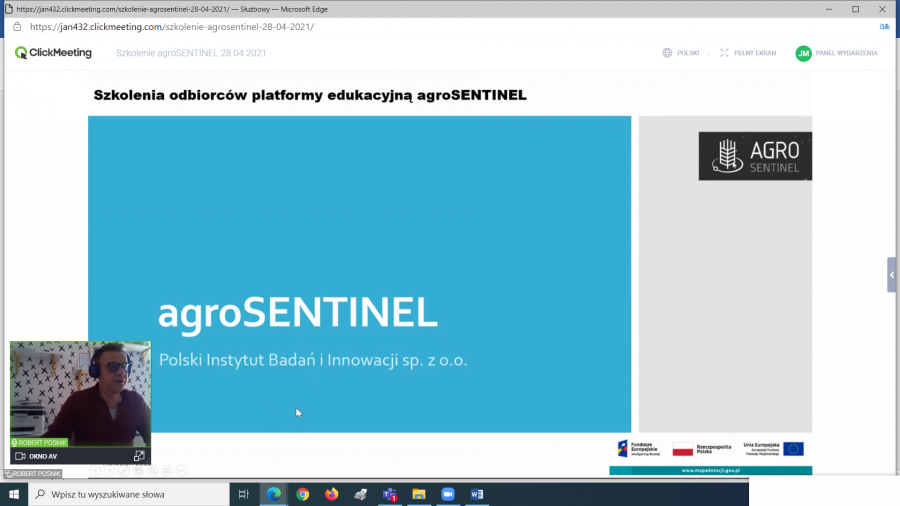Click the green JM avatar icon
Screen dimensions: 900x506
click(x=803, y=53)
